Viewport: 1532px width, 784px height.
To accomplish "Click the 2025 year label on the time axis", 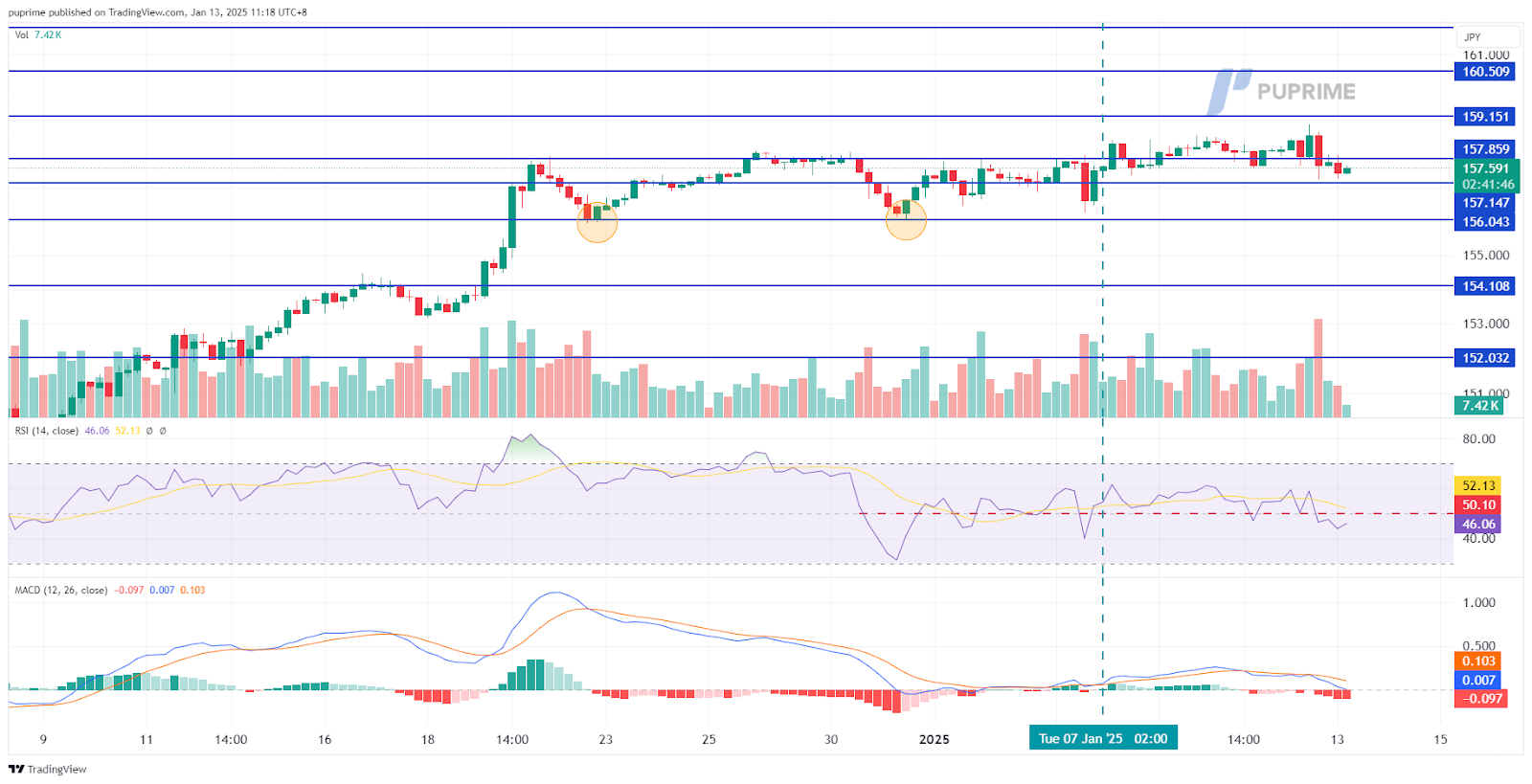I will pos(934,739).
